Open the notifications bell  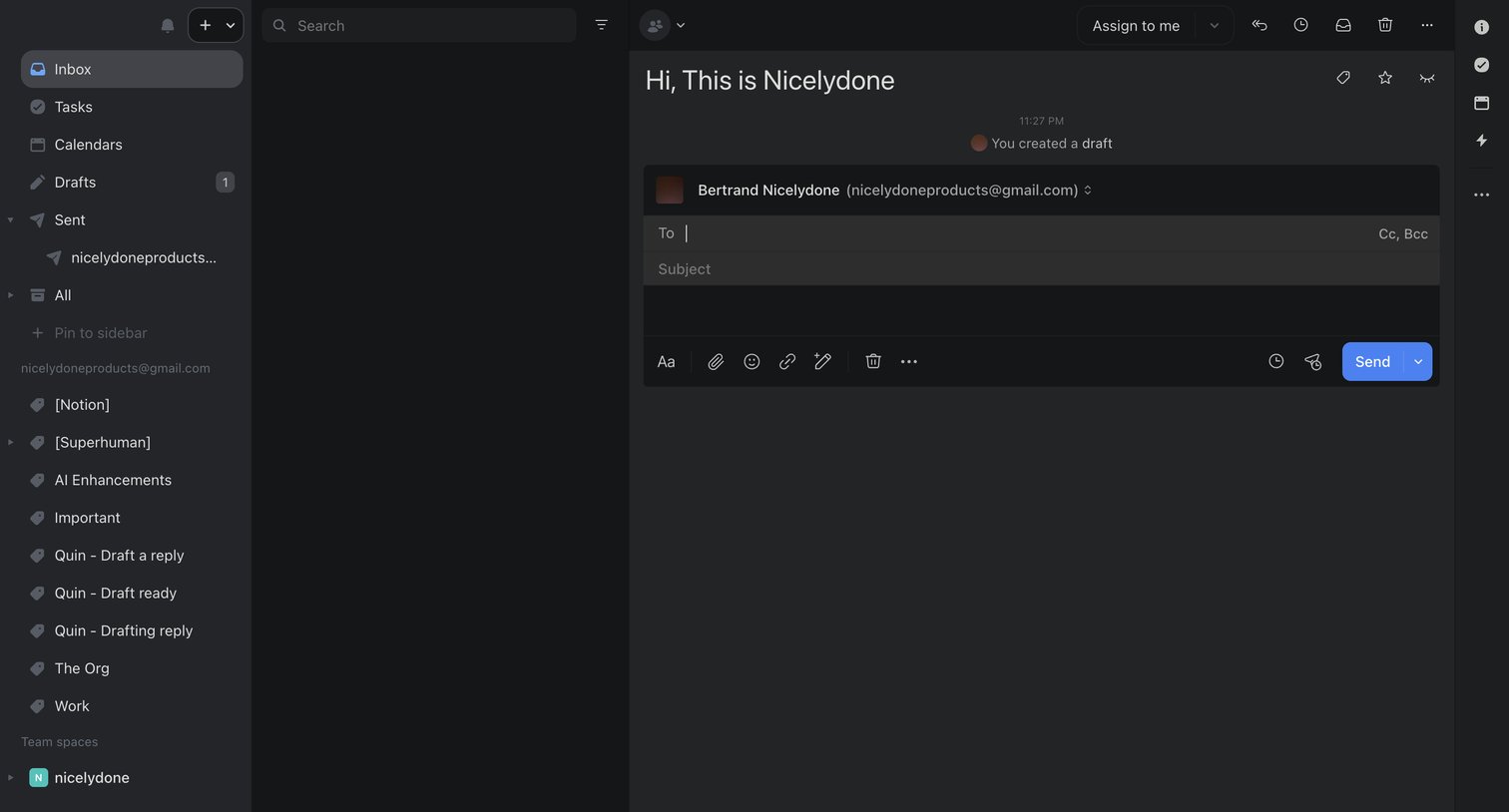[x=168, y=25]
